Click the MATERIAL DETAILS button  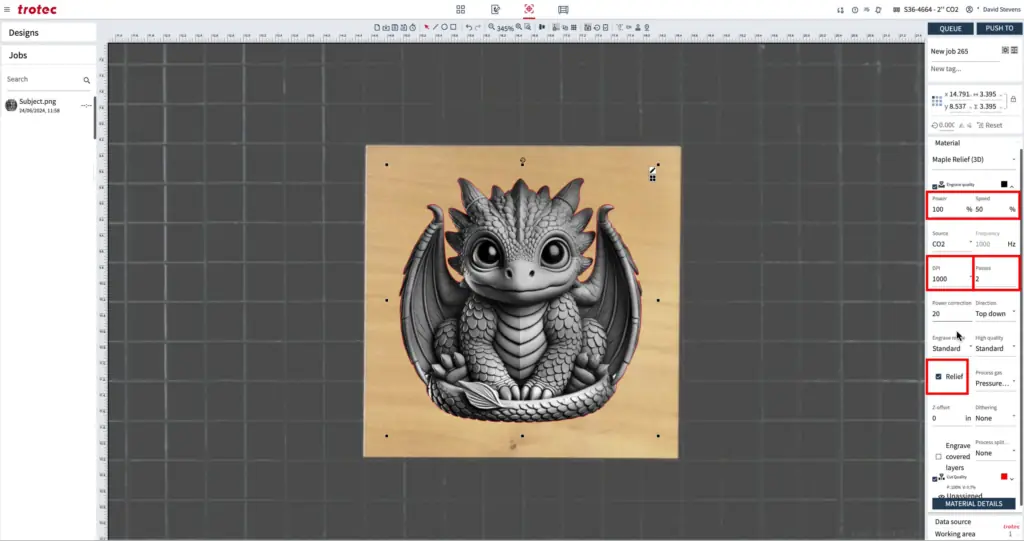[x=974, y=504]
